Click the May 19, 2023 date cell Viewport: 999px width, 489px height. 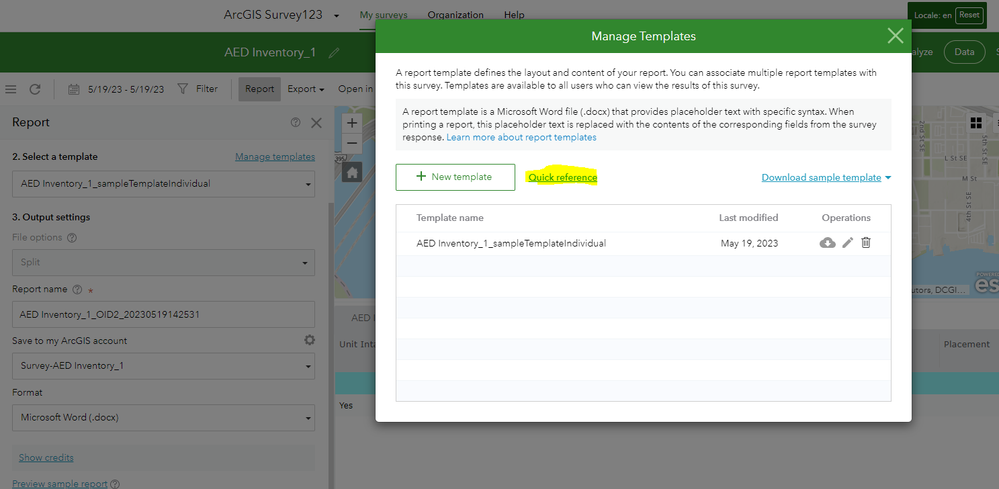tap(749, 243)
